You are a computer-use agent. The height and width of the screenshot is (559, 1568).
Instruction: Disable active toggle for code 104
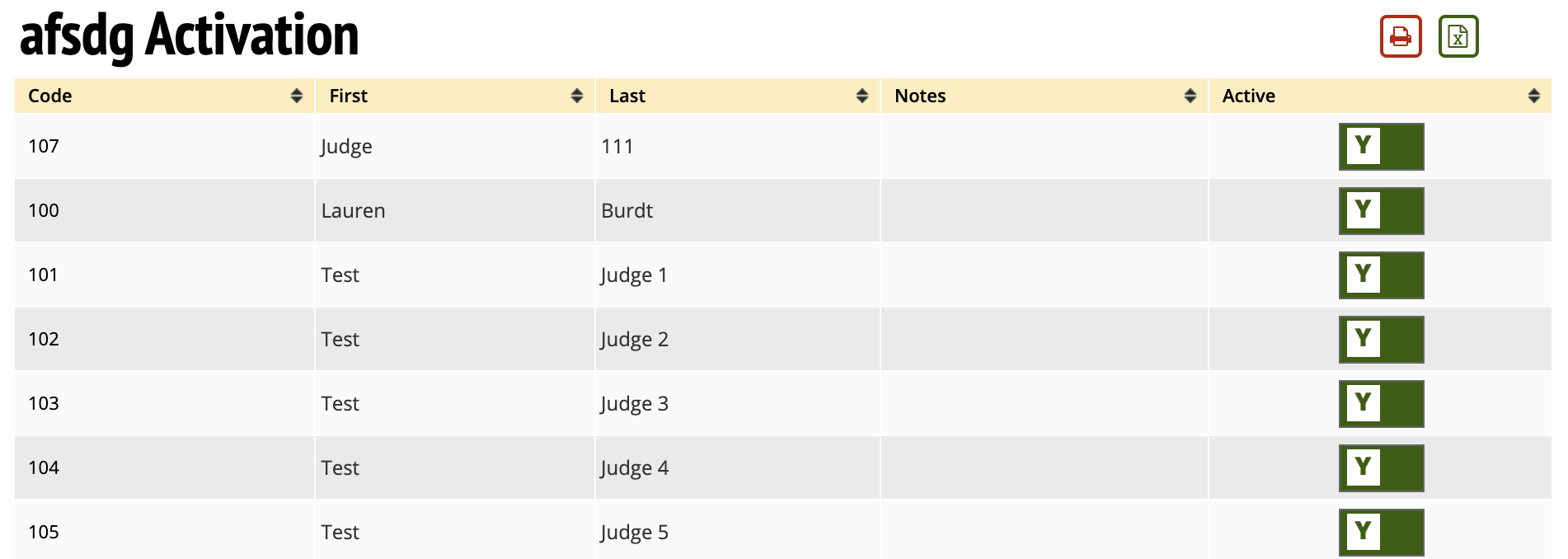click(x=1381, y=468)
